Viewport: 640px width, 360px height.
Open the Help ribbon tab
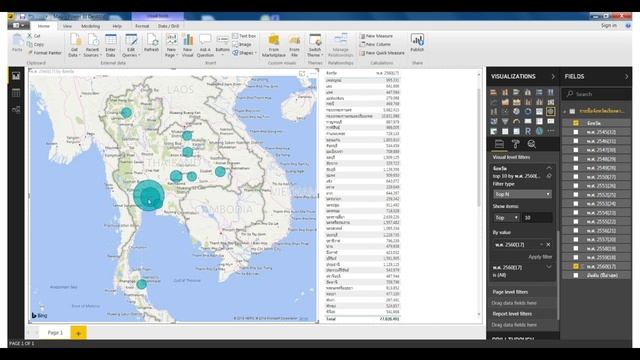pyautogui.click(x=117, y=26)
